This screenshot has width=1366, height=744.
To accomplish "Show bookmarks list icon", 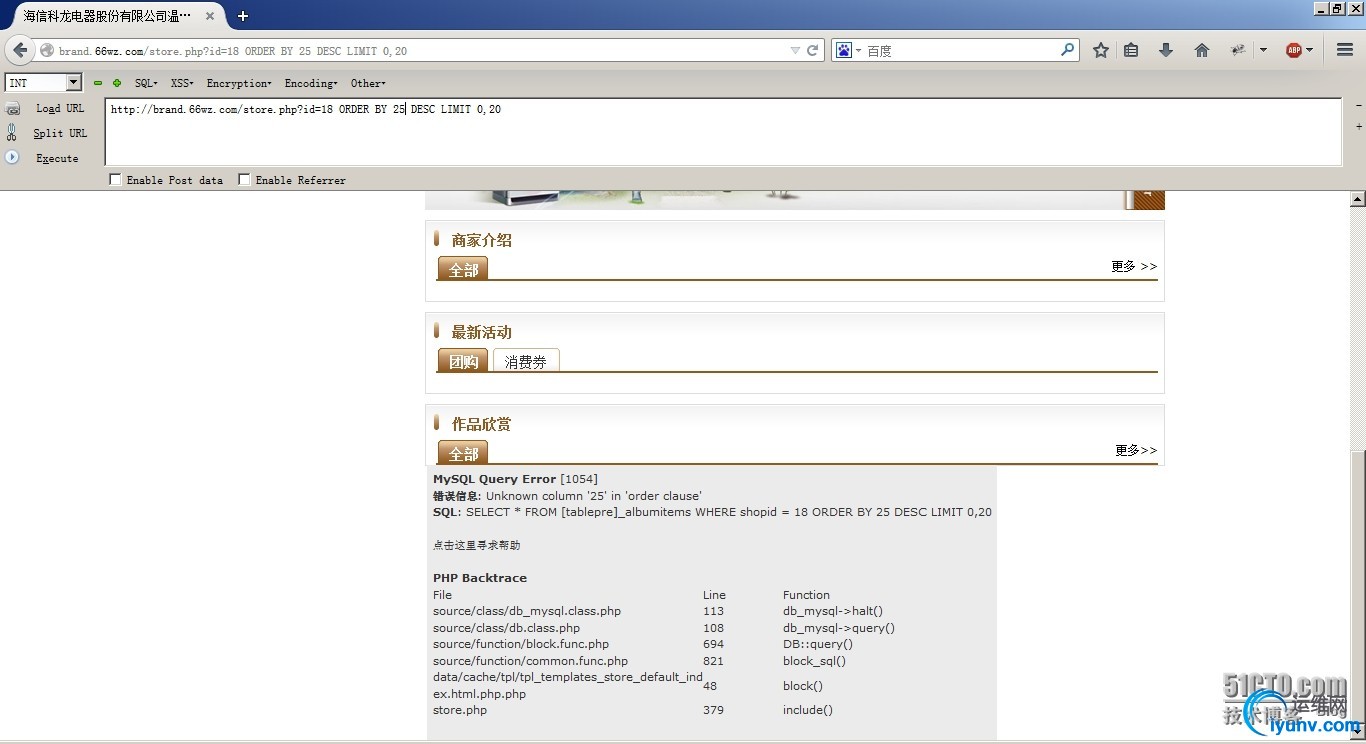I will tap(1131, 50).
